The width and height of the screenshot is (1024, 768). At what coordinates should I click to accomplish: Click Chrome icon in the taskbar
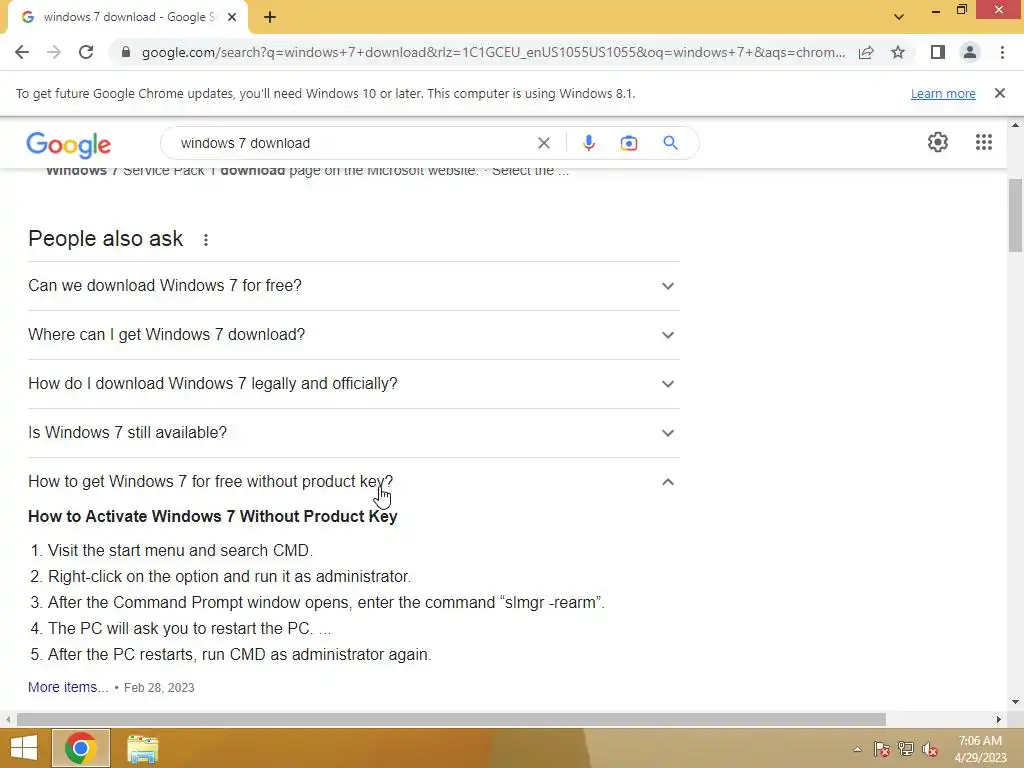point(81,748)
